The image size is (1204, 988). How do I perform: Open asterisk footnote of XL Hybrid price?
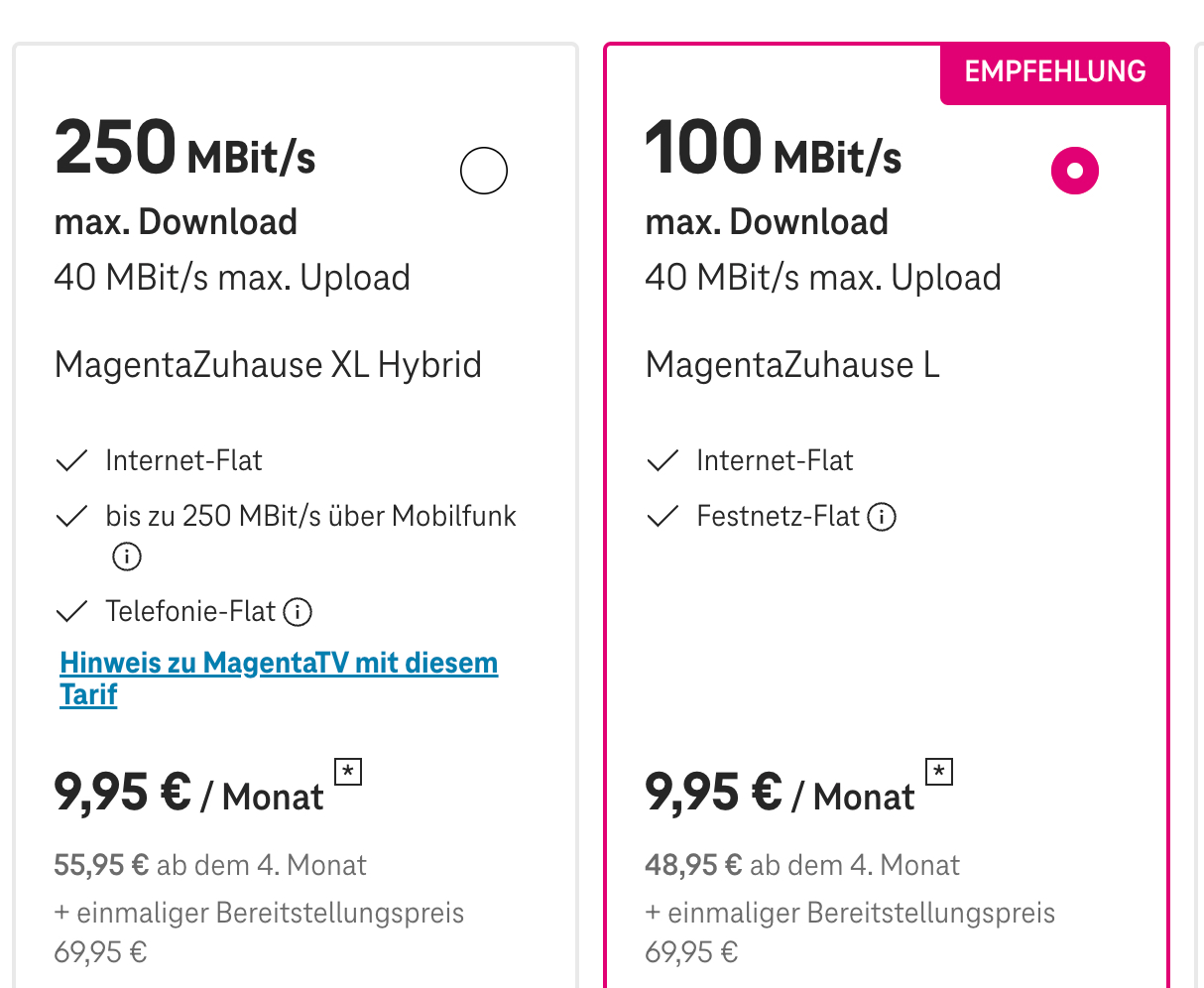pyautogui.click(x=348, y=771)
